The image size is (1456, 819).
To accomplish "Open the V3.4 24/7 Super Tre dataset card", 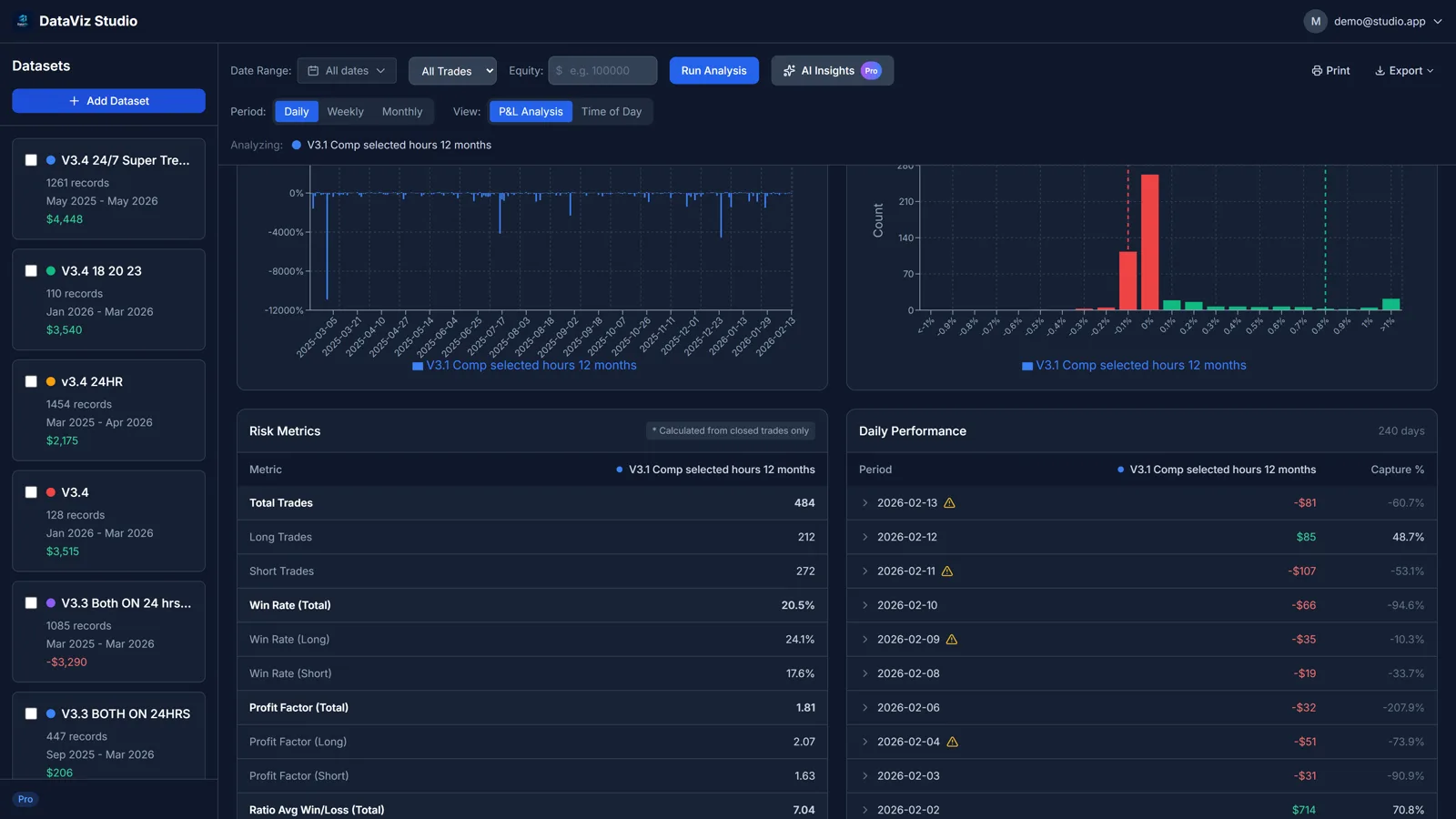I will pos(108,189).
